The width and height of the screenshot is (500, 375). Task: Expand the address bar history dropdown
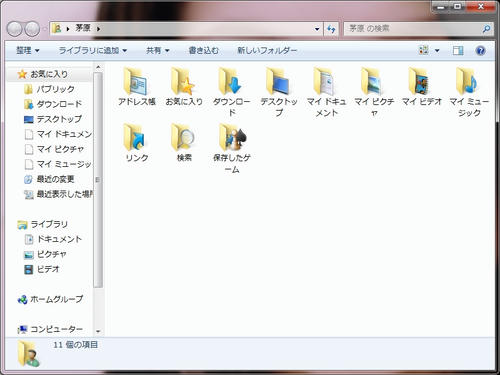click(x=317, y=29)
